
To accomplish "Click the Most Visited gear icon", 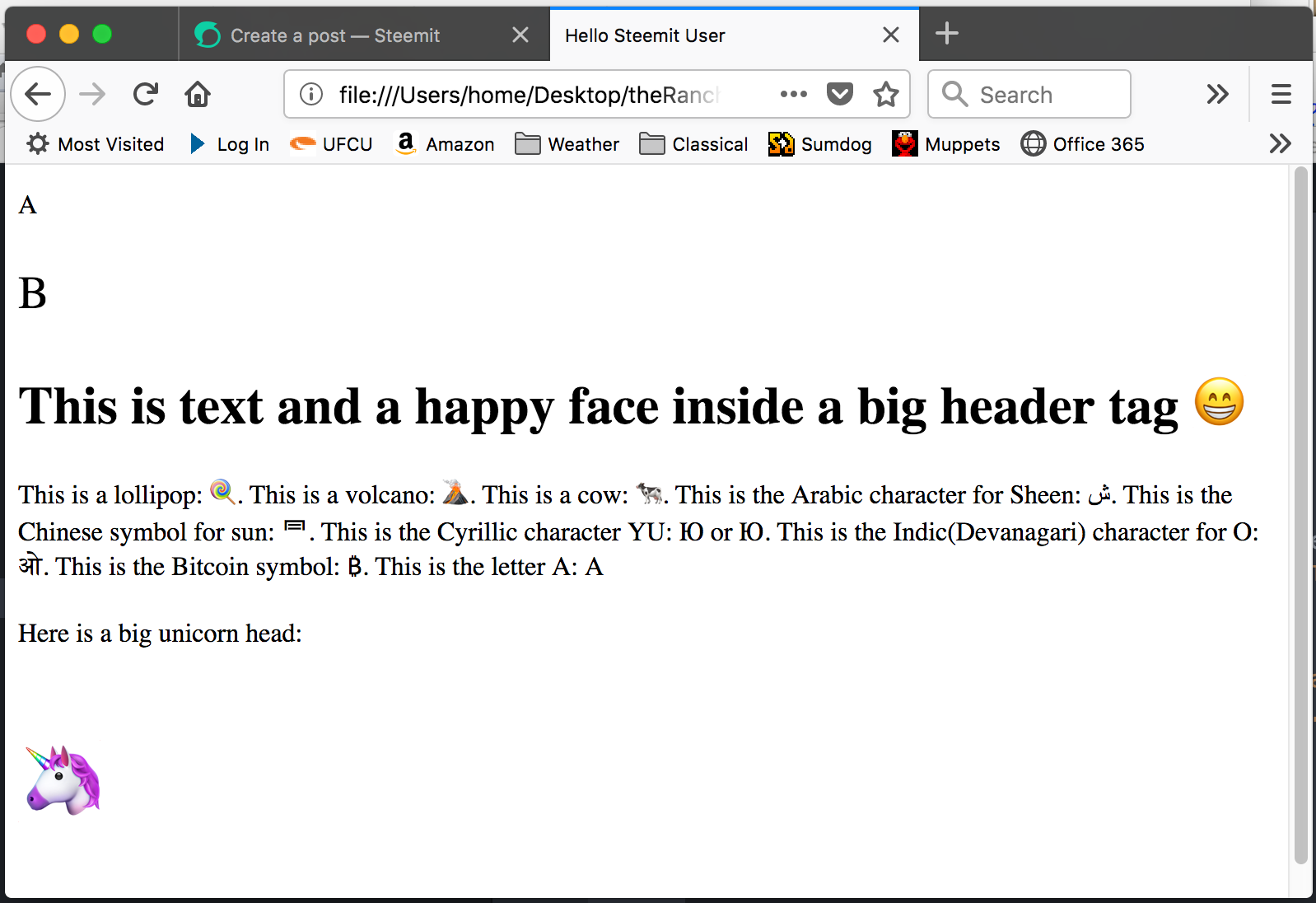I will click(38, 144).
